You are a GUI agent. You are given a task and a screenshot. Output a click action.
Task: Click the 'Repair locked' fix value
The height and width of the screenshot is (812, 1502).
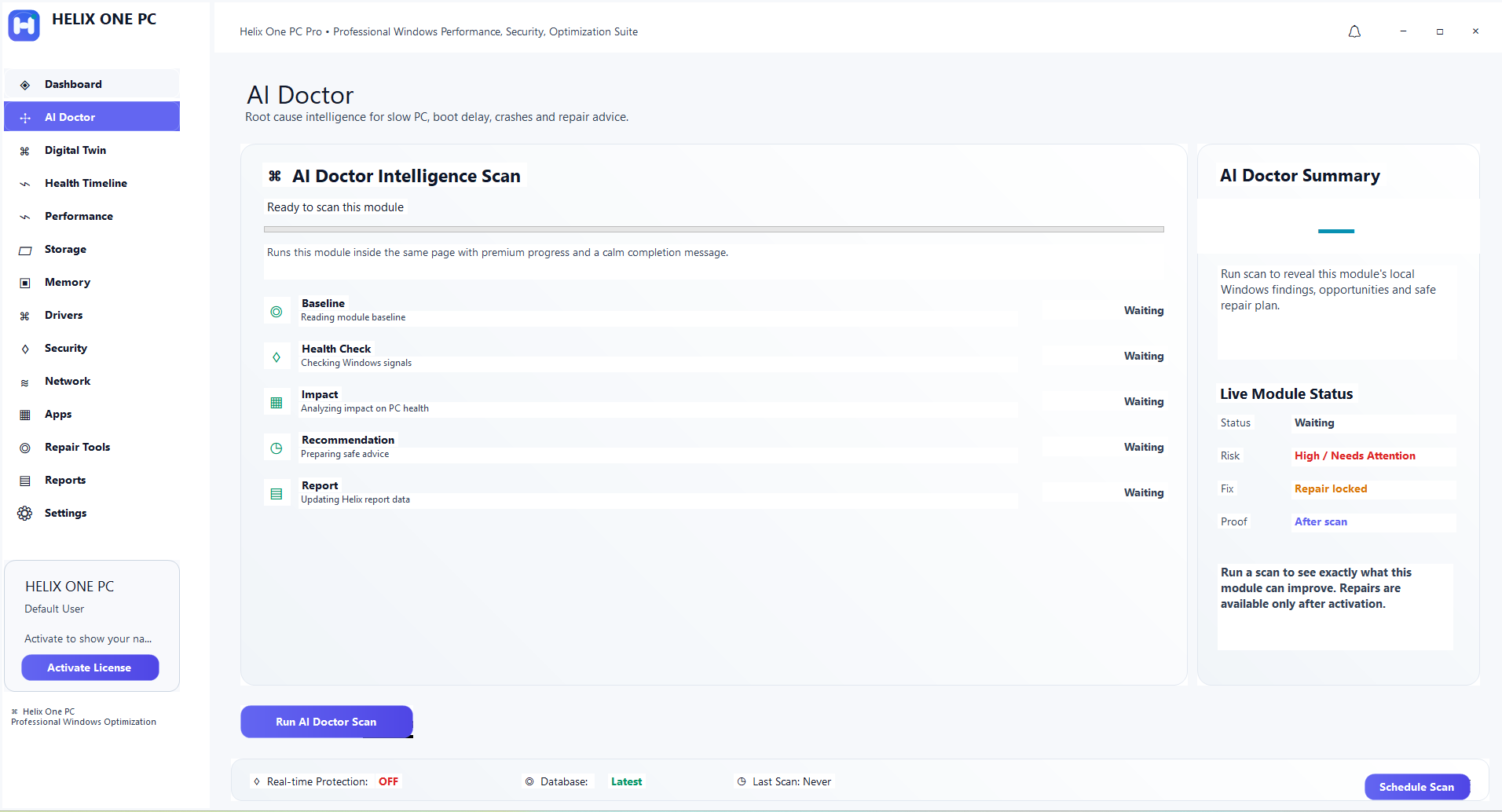click(1330, 488)
